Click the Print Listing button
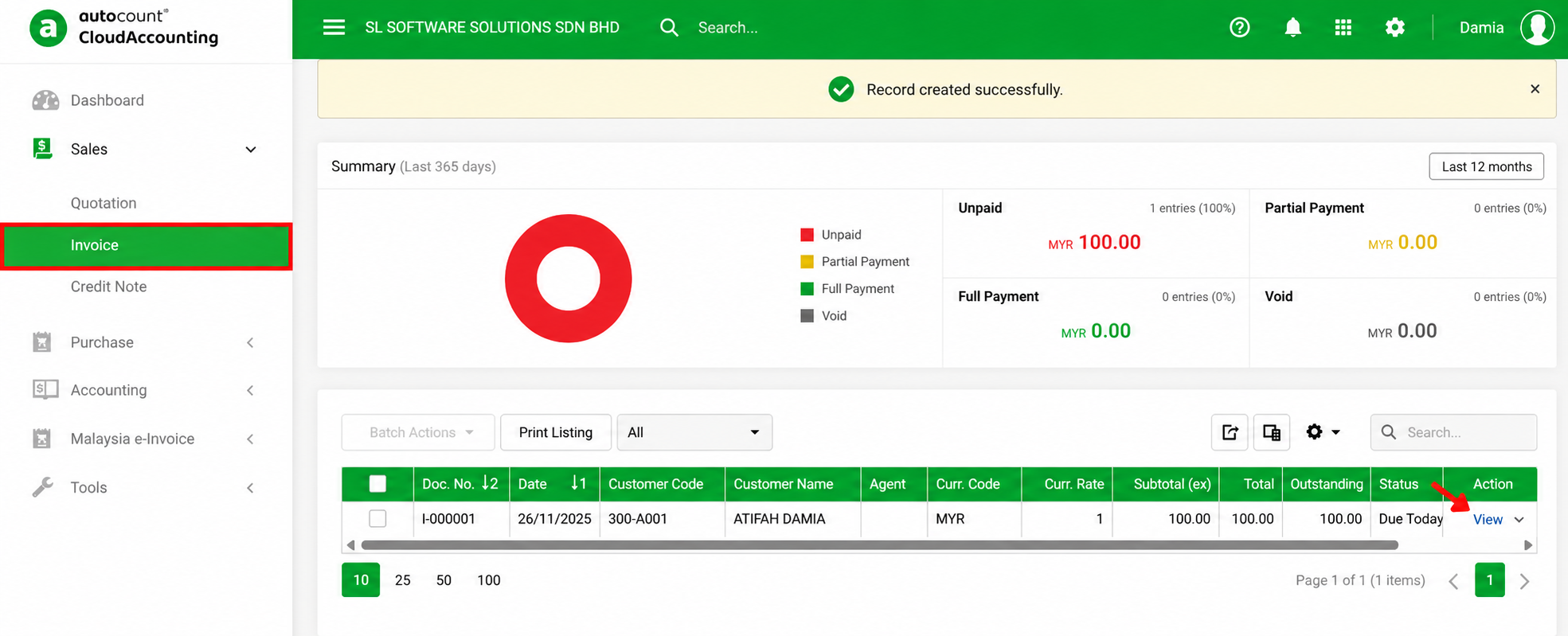The height and width of the screenshot is (636, 1568). (555, 432)
